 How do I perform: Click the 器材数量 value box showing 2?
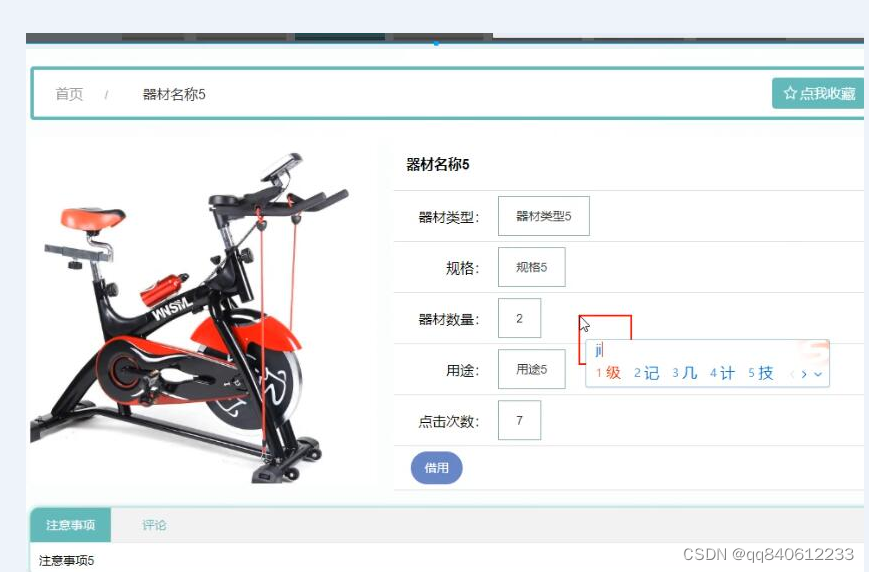519,318
